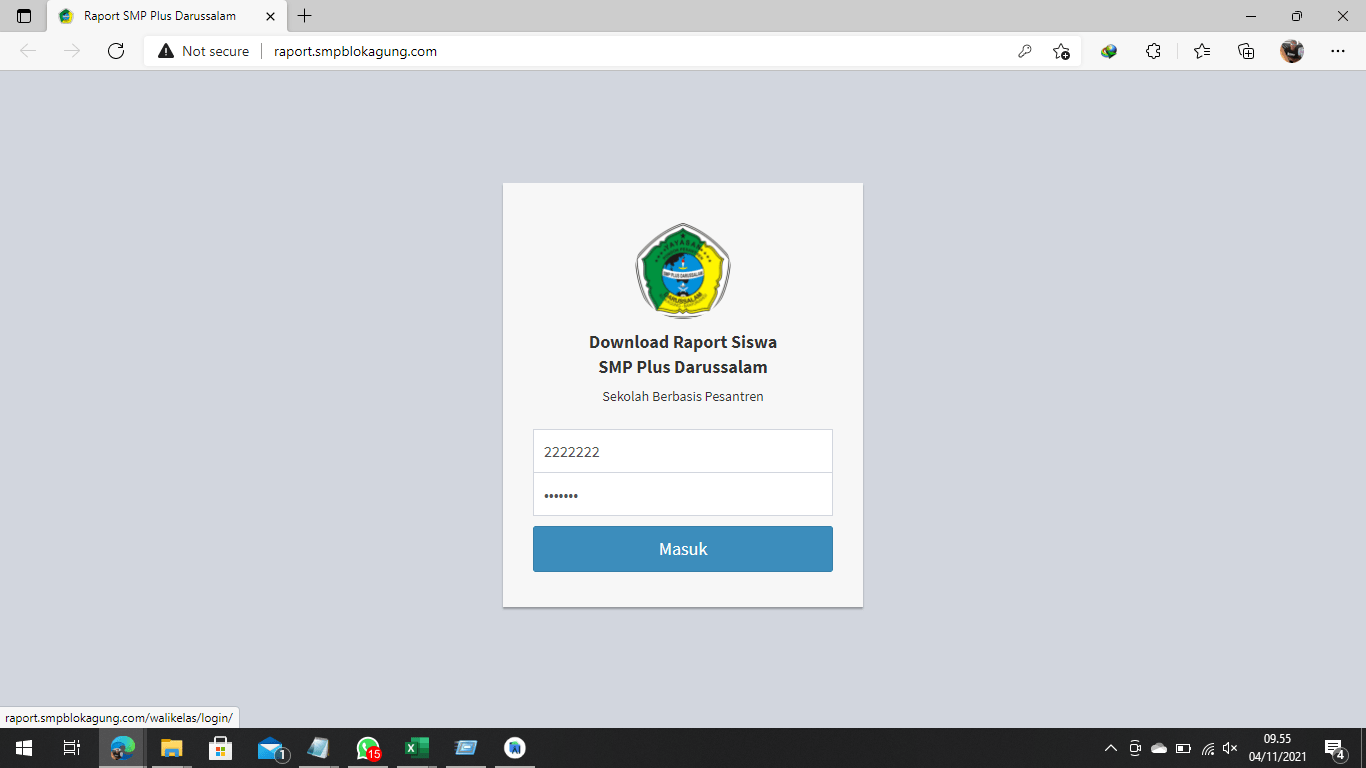Open the Mail app on taskbar
Screen dimensions: 1366x768
[271, 748]
